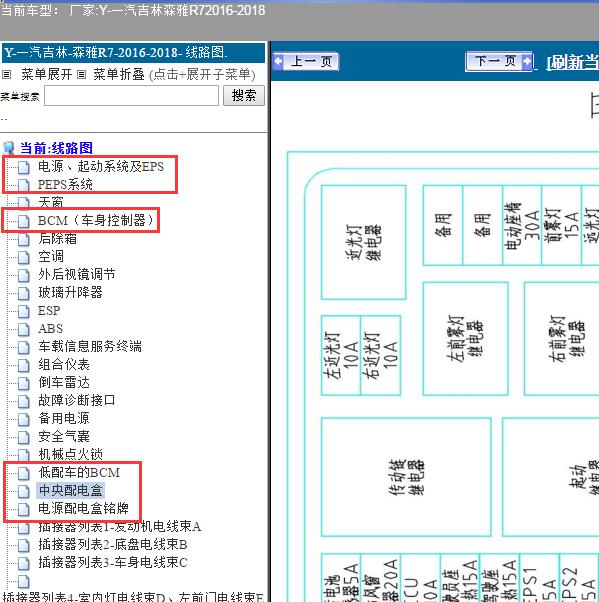Viewport: 599px width, 602px height.
Task: Select 当前:线路图 root label
Action: coord(56,148)
